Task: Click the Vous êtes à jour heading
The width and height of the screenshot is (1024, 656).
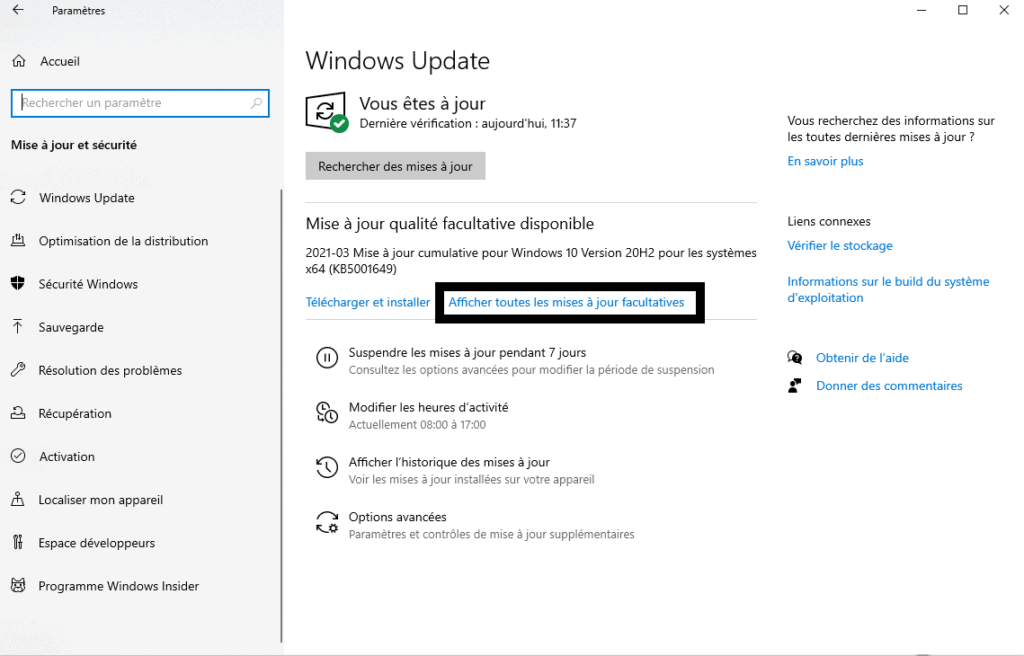Action: 423,103
